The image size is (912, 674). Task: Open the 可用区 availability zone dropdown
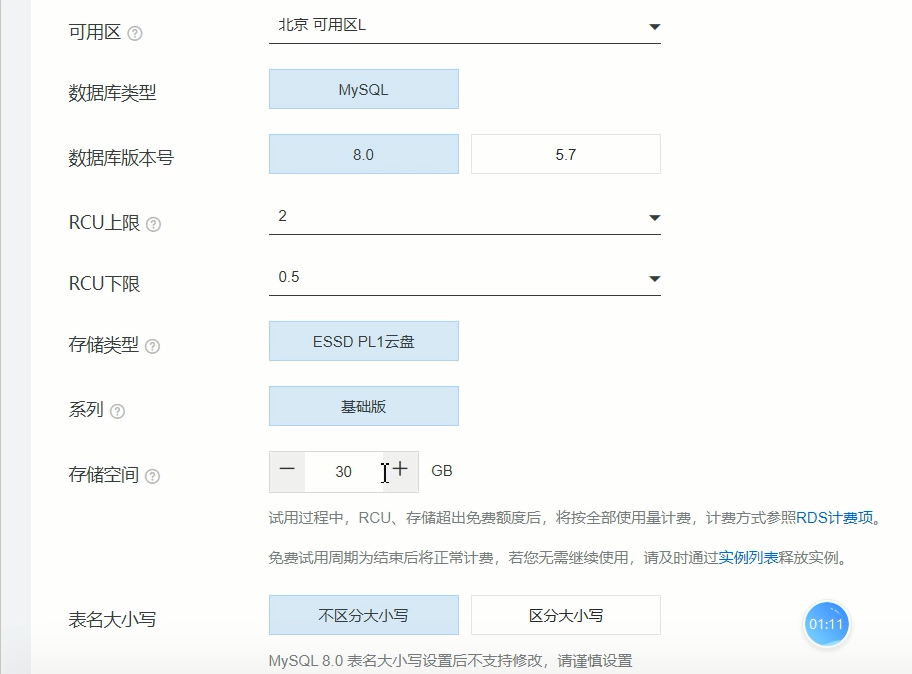click(464, 27)
